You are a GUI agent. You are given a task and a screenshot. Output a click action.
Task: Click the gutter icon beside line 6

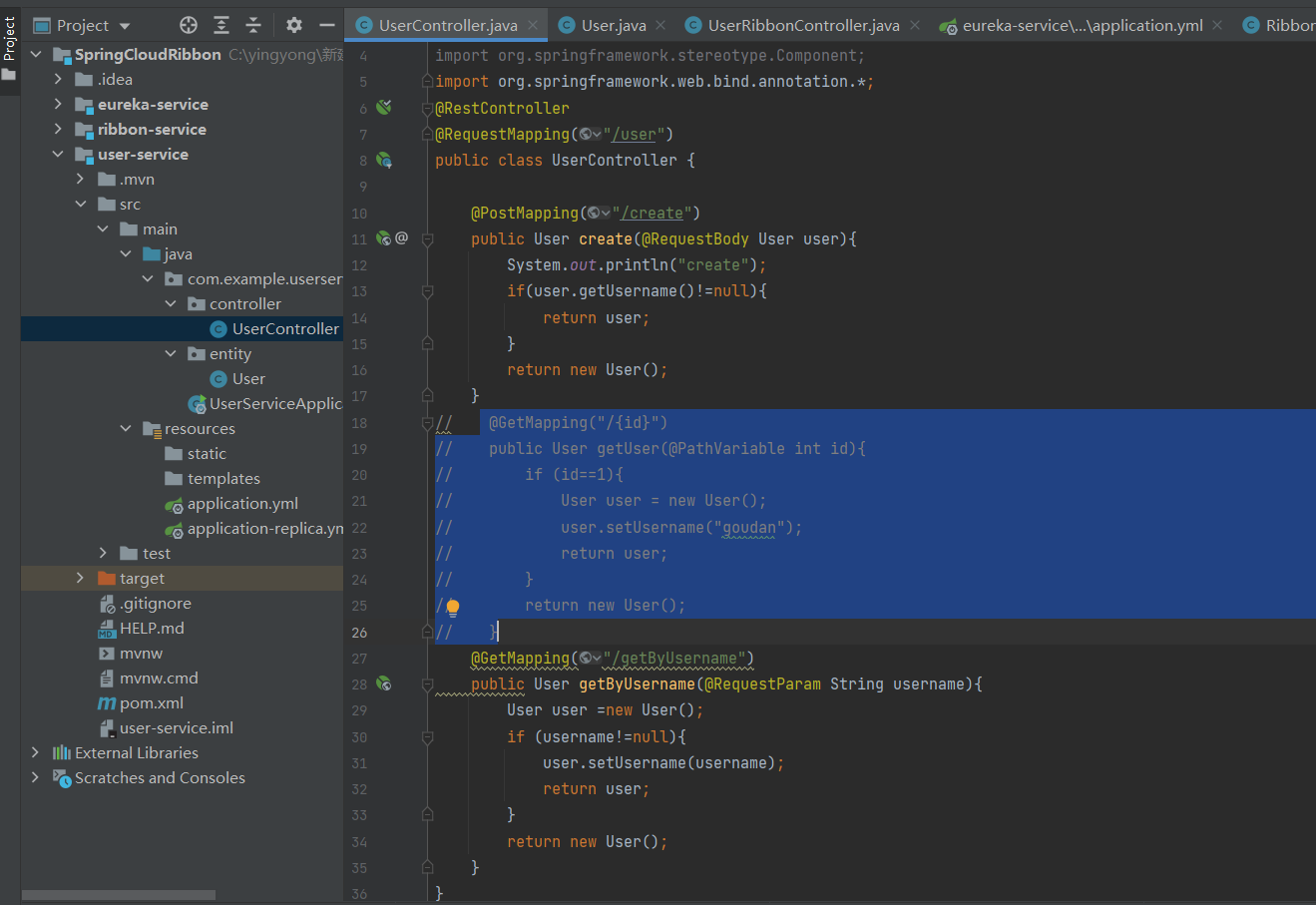[384, 108]
